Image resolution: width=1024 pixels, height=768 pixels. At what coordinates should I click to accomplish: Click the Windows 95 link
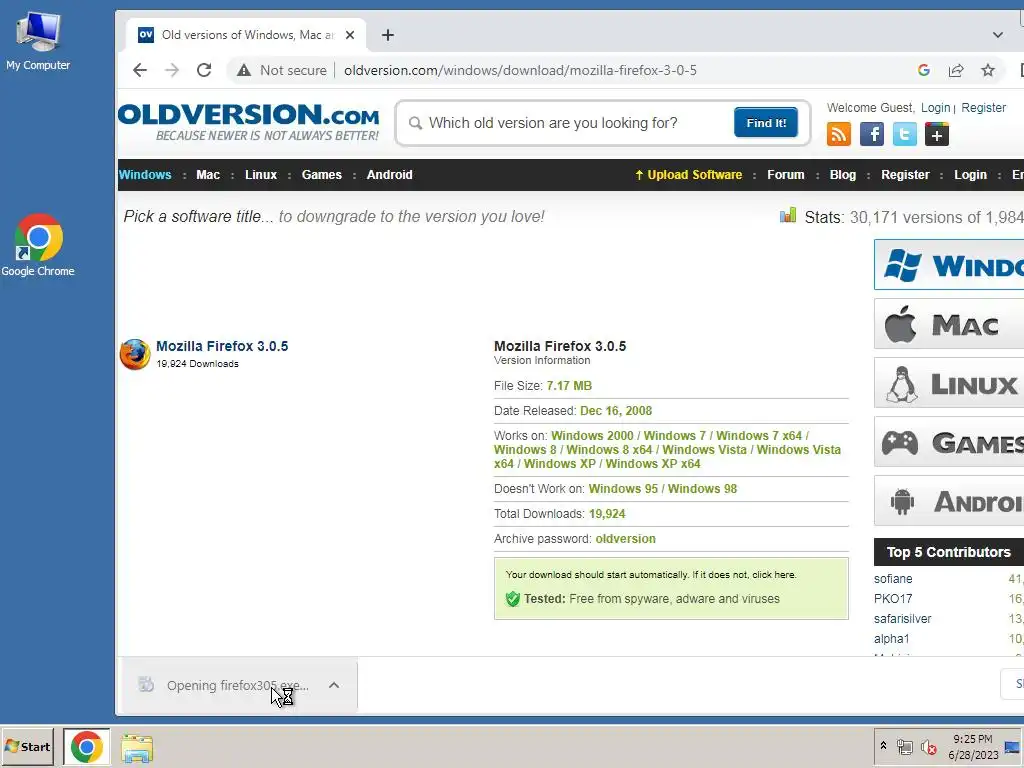(x=623, y=488)
